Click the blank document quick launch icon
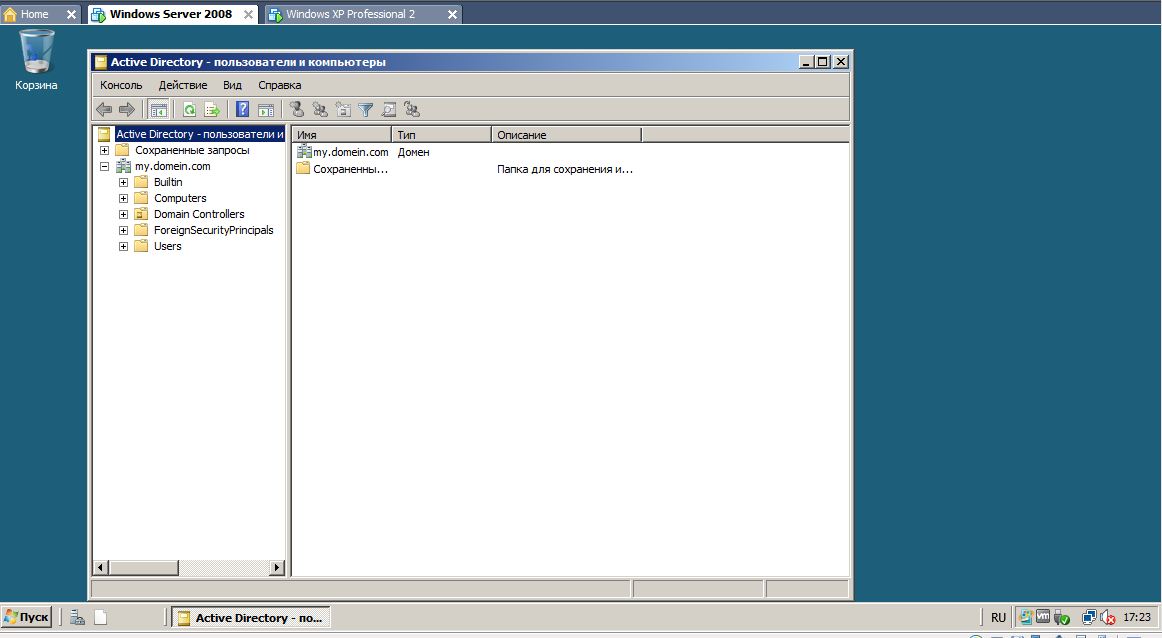1162x638 pixels. pyautogui.click(x=101, y=617)
